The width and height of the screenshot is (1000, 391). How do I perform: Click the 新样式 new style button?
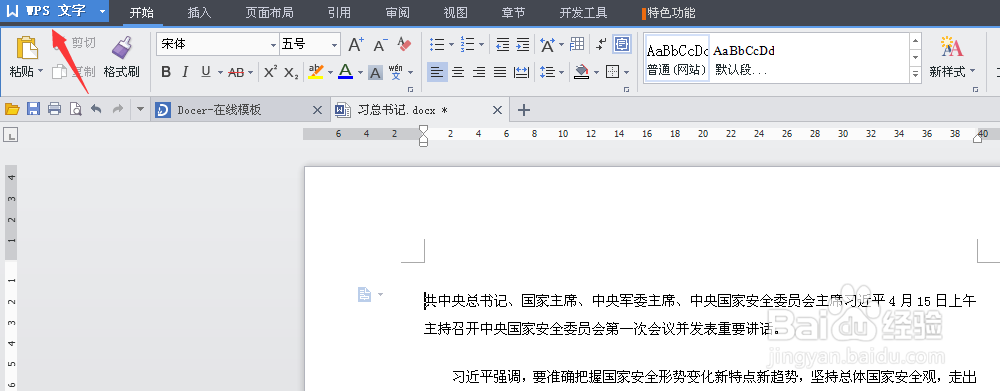click(952, 57)
